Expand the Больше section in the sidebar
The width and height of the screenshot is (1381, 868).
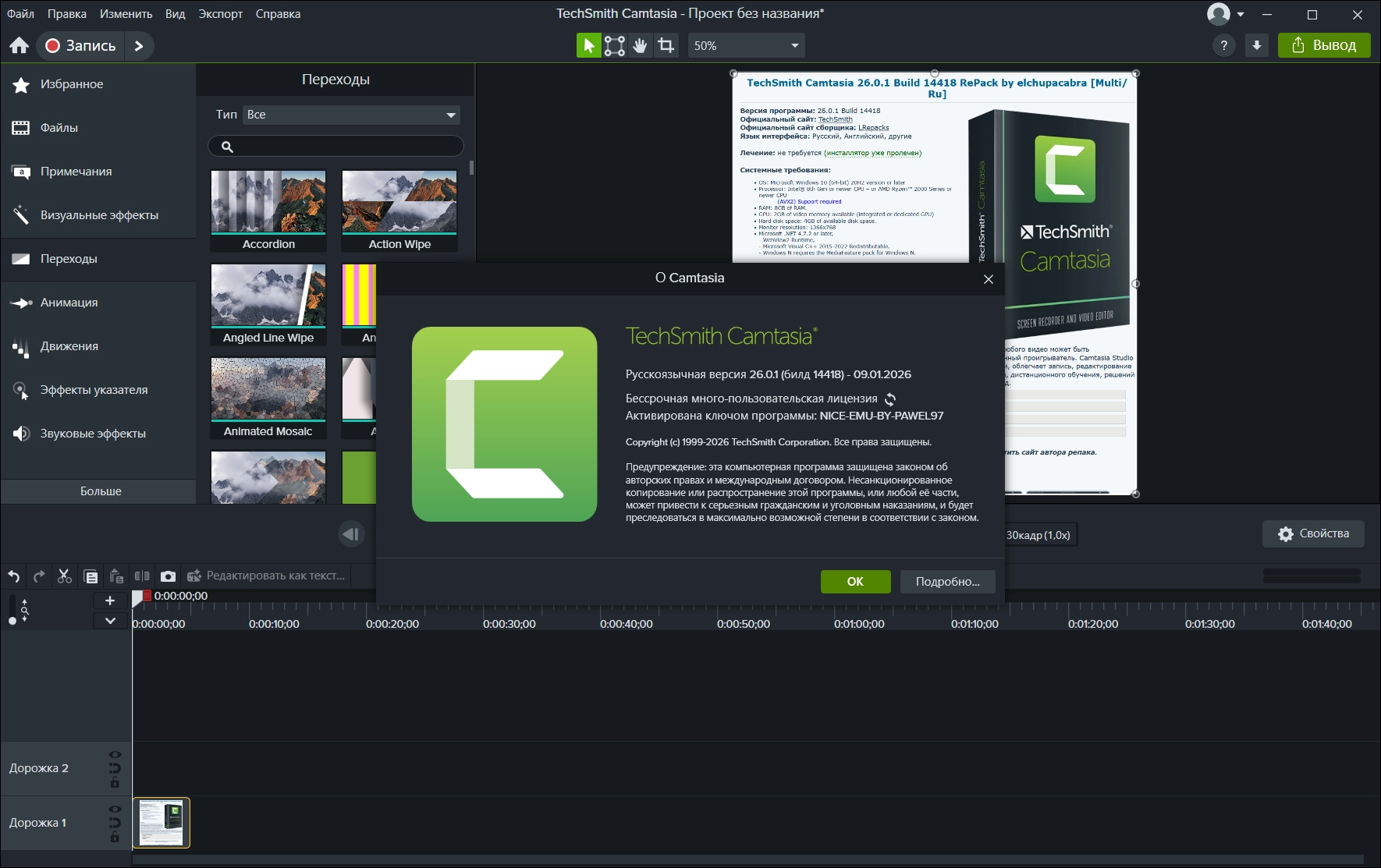coord(98,491)
